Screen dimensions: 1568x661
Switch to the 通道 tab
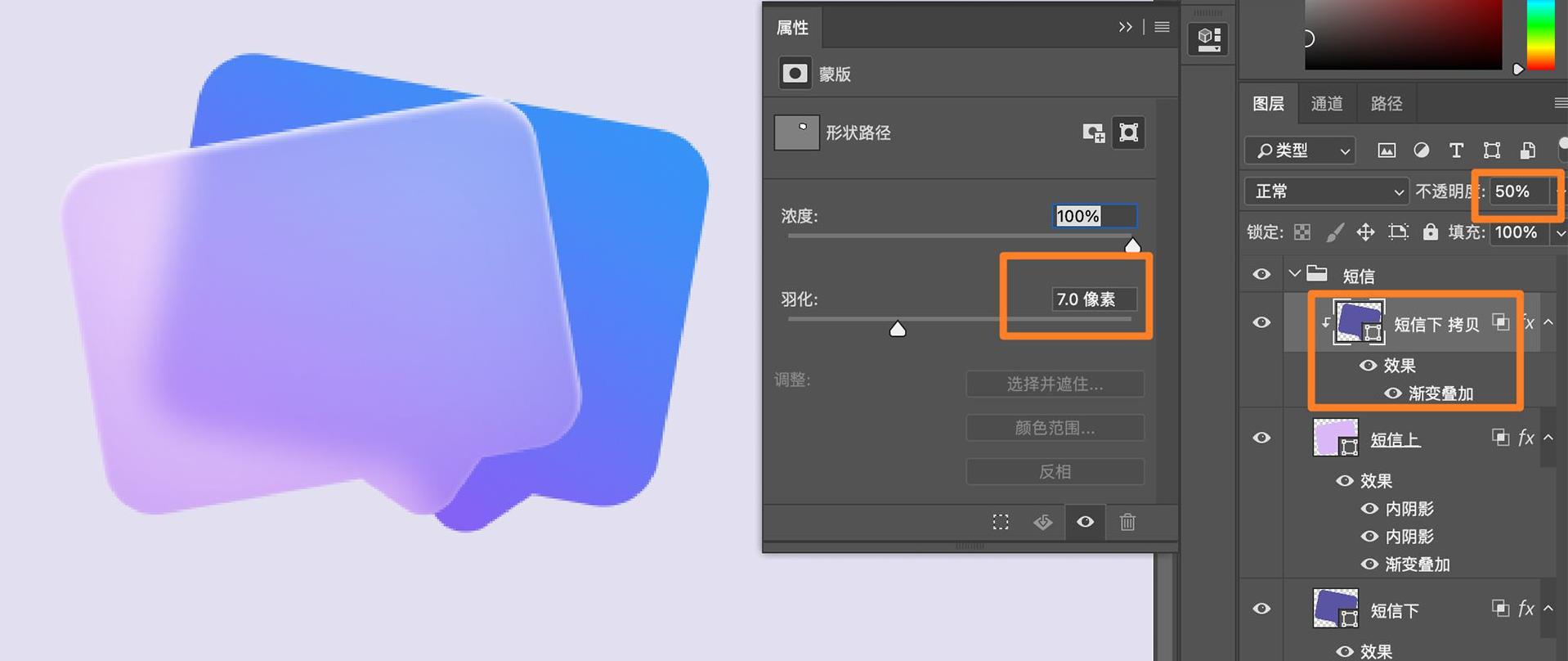(x=1327, y=104)
